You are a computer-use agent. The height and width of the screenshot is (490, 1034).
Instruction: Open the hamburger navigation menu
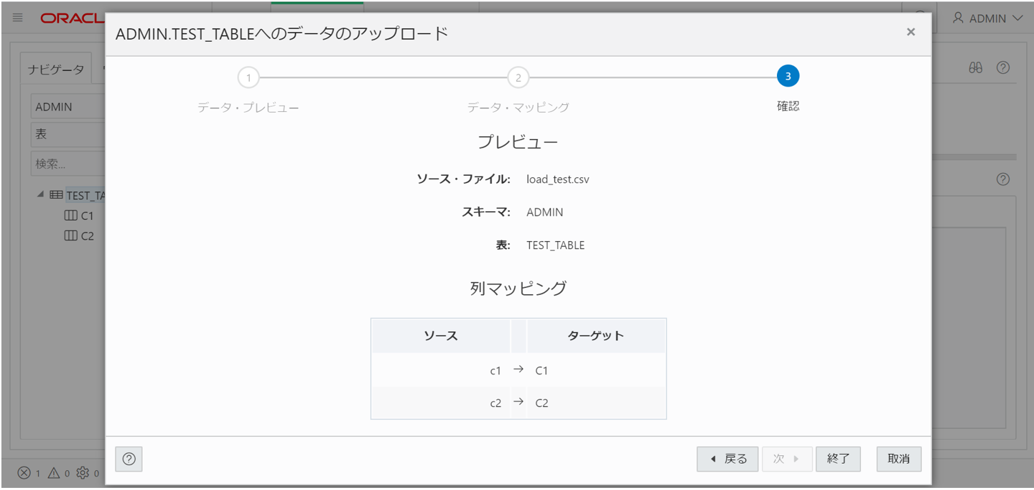click(x=18, y=18)
